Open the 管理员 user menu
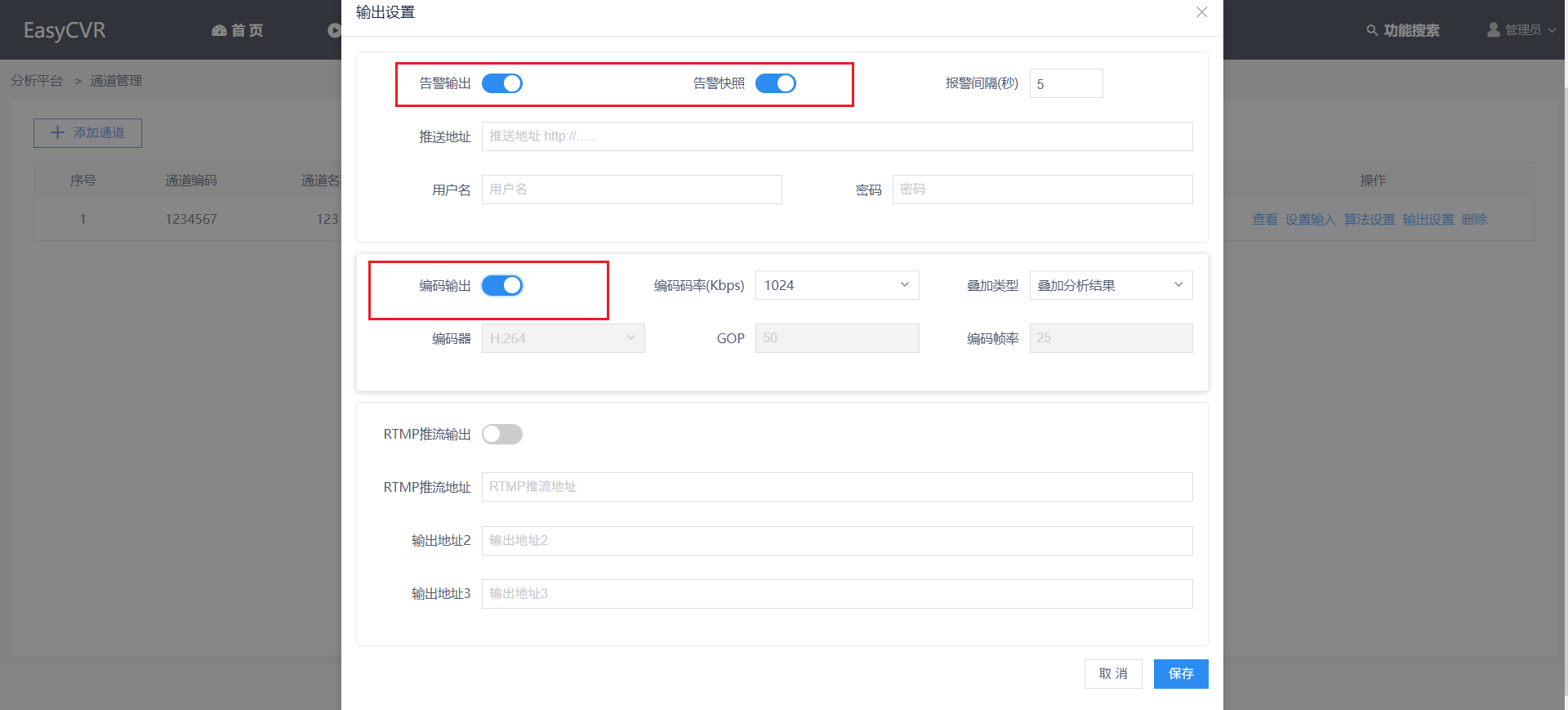Image resolution: width=1568 pixels, height=710 pixels. [1521, 30]
